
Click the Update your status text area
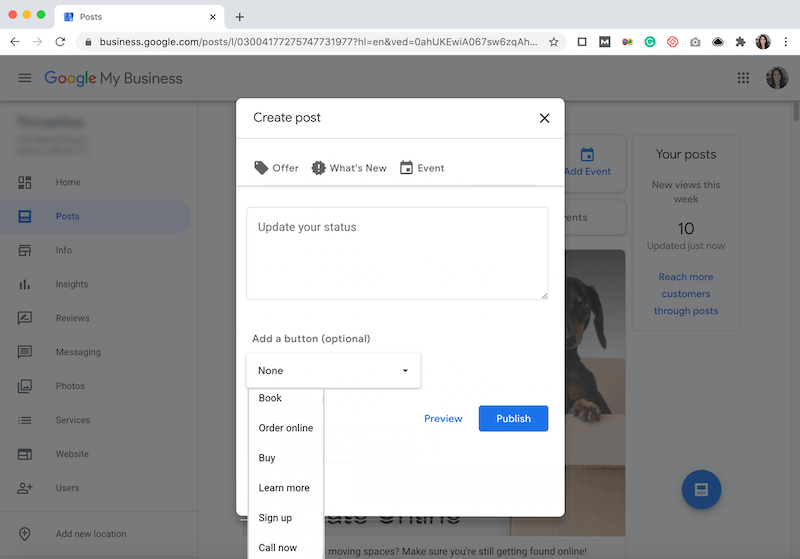tap(397, 253)
